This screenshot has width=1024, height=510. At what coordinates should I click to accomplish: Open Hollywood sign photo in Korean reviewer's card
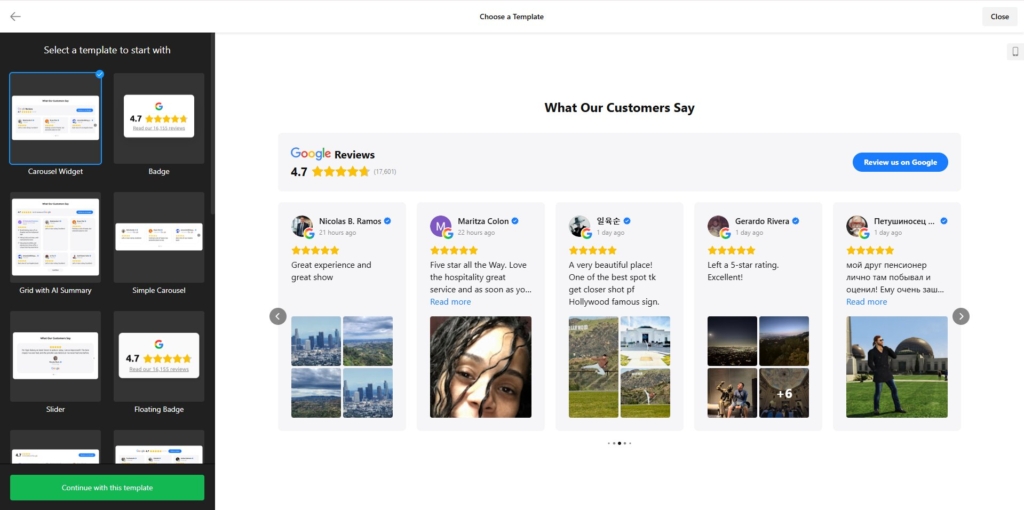[594, 367]
